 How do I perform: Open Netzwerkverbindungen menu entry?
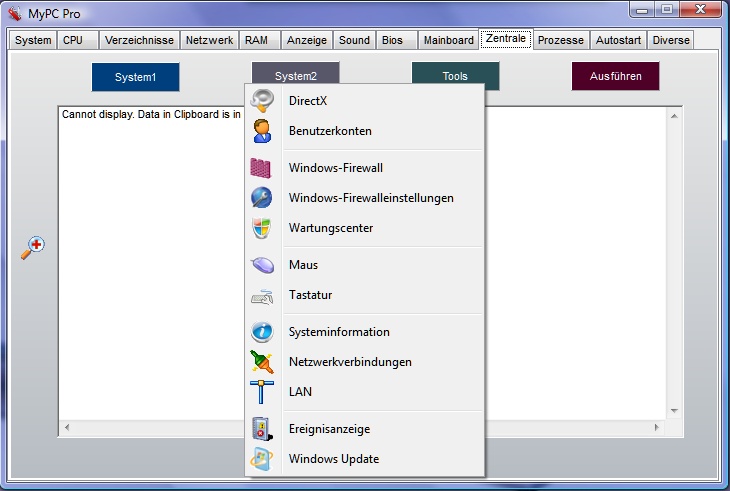(365, 362)
